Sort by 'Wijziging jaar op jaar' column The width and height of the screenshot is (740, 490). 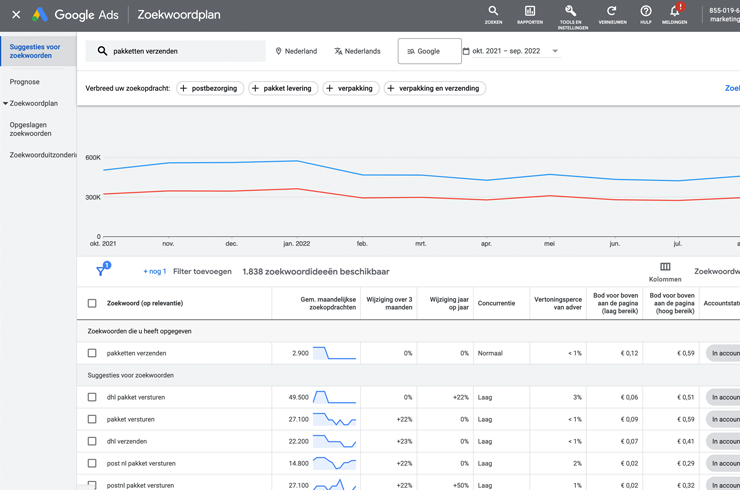point(449,303)
